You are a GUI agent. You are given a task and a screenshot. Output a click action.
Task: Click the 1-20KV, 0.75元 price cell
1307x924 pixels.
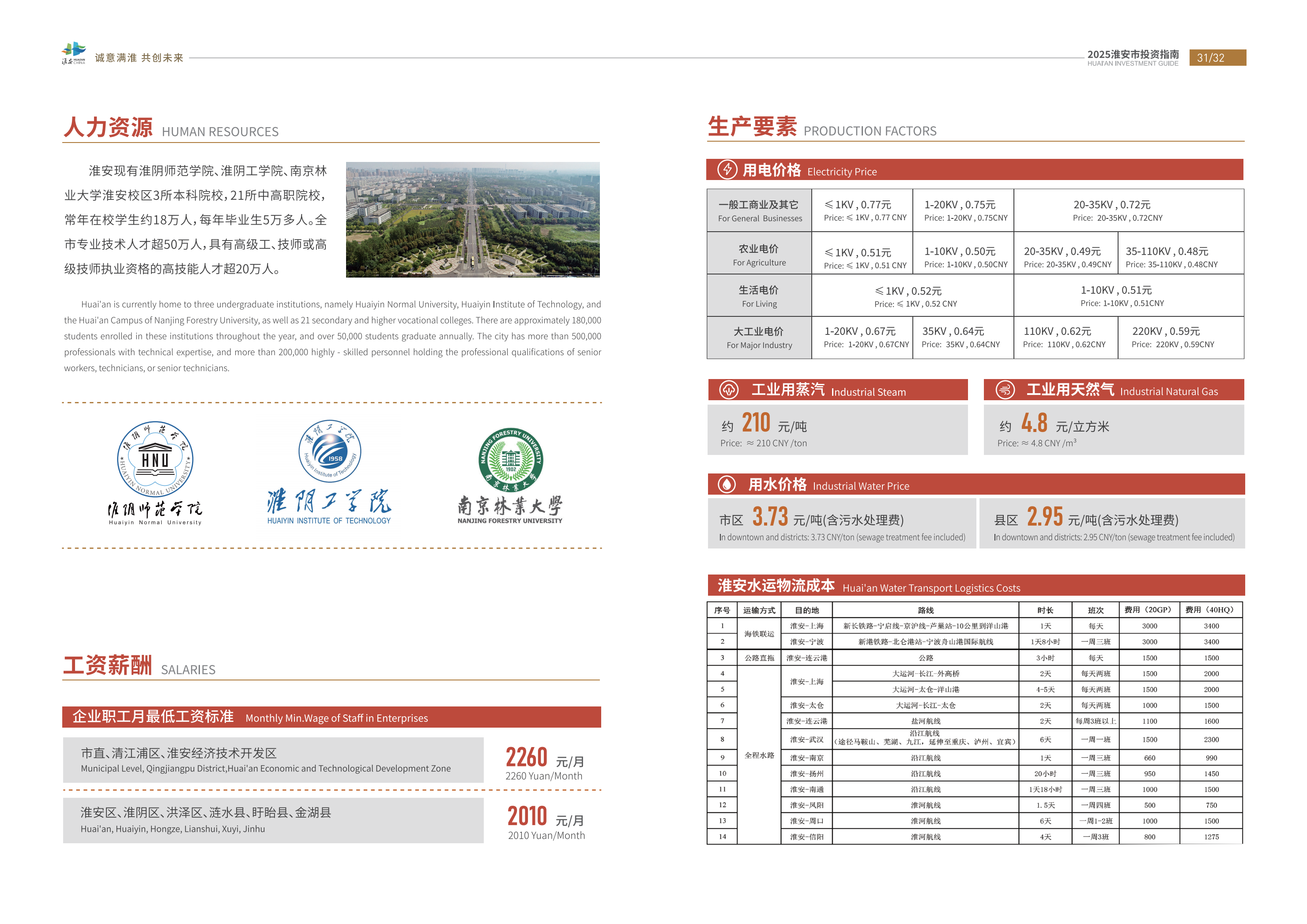pyautogui.click(x=963, y=210)
